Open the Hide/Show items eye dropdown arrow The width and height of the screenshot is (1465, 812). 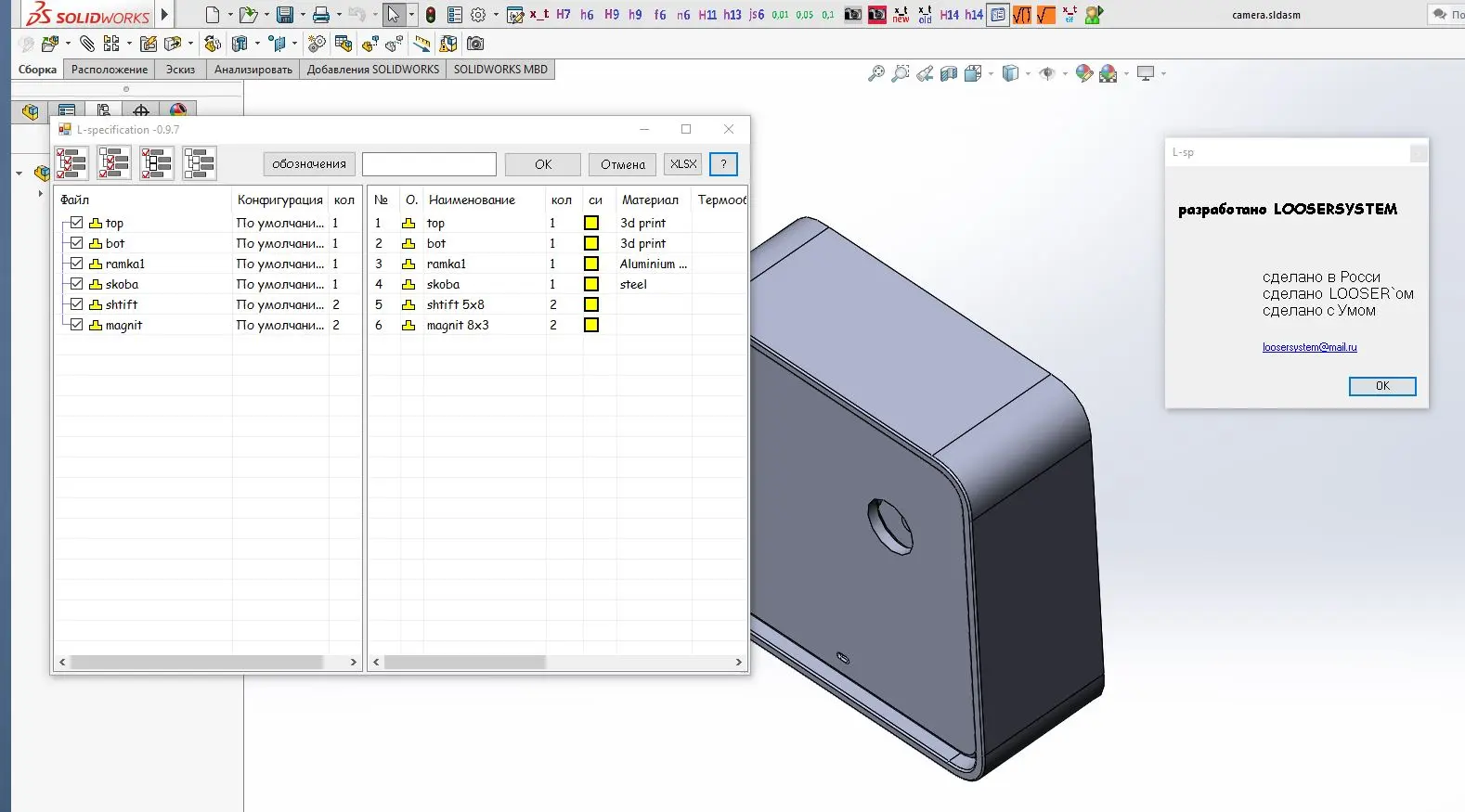(x=1065, y=73)
